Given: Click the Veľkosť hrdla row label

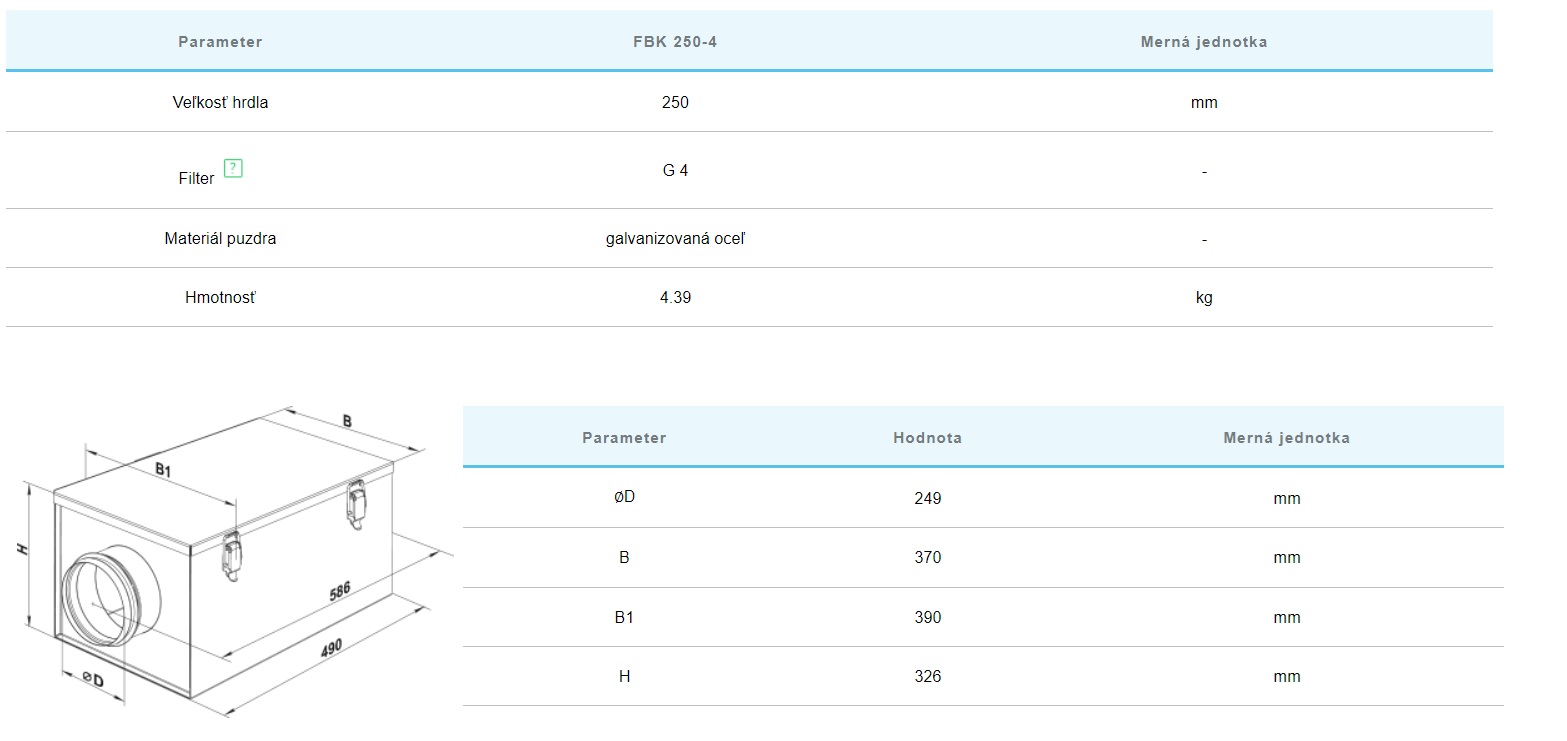Looking at the screenshot, I should click(x=220, y=102).
